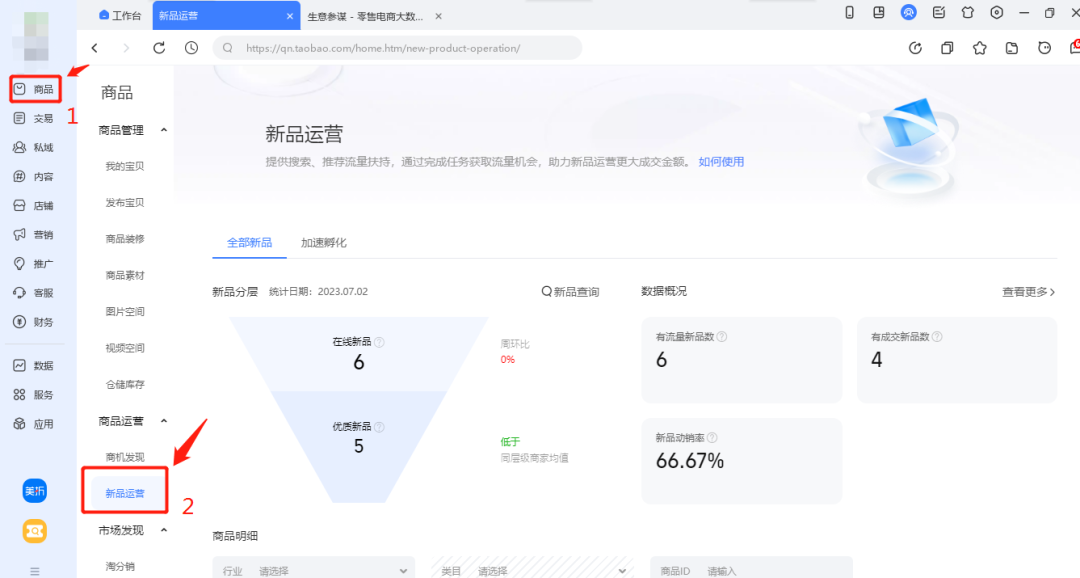Open 发布宝贝 menu item

click(125, 203)
